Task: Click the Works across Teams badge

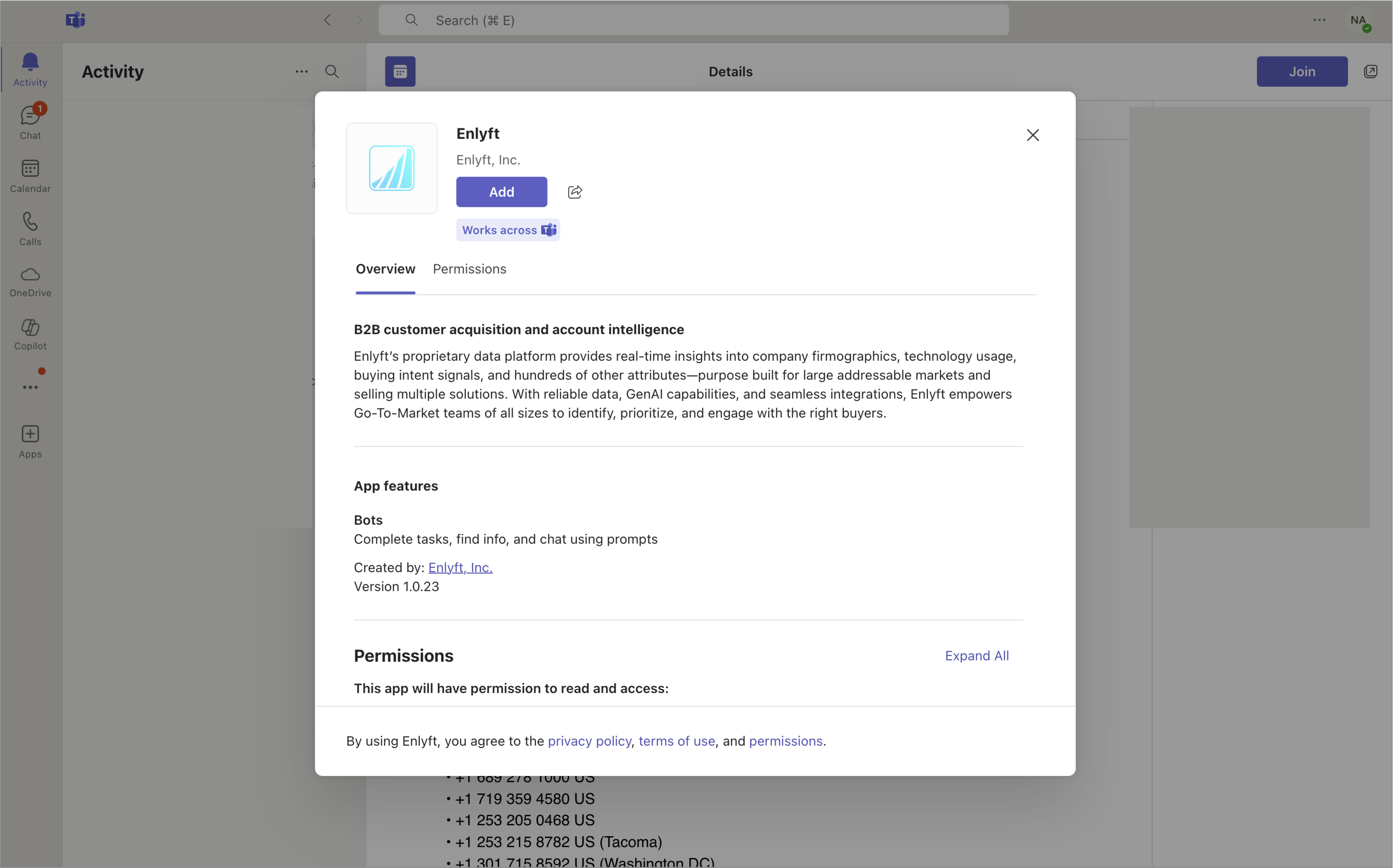Action: (x=508, y=230)
